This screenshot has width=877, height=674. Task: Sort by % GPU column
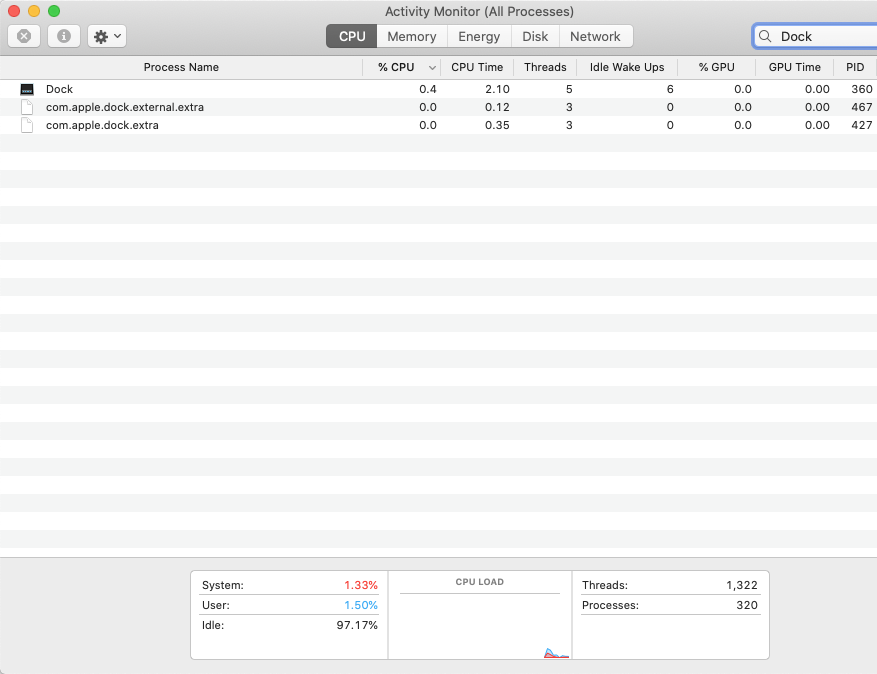pyautogui.click(x=716, y=67)
